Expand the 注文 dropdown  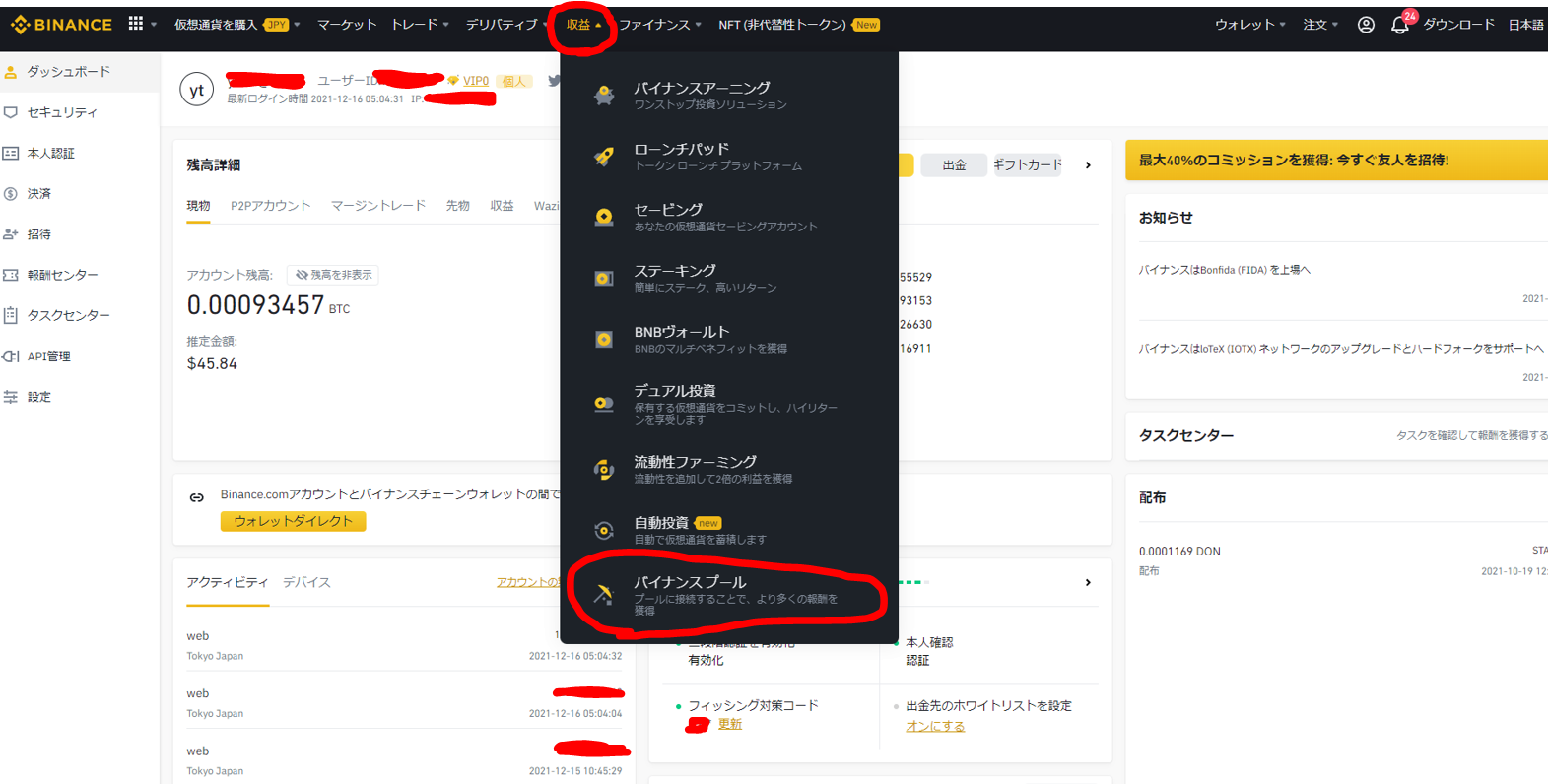coord(1320,25)
